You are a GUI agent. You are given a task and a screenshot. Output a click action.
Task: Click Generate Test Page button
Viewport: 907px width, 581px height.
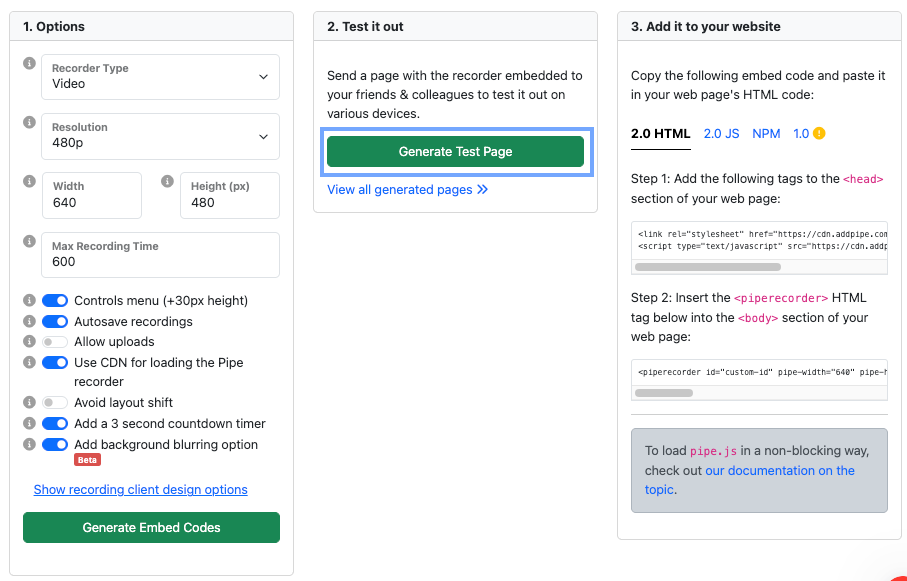coord(455,152)
